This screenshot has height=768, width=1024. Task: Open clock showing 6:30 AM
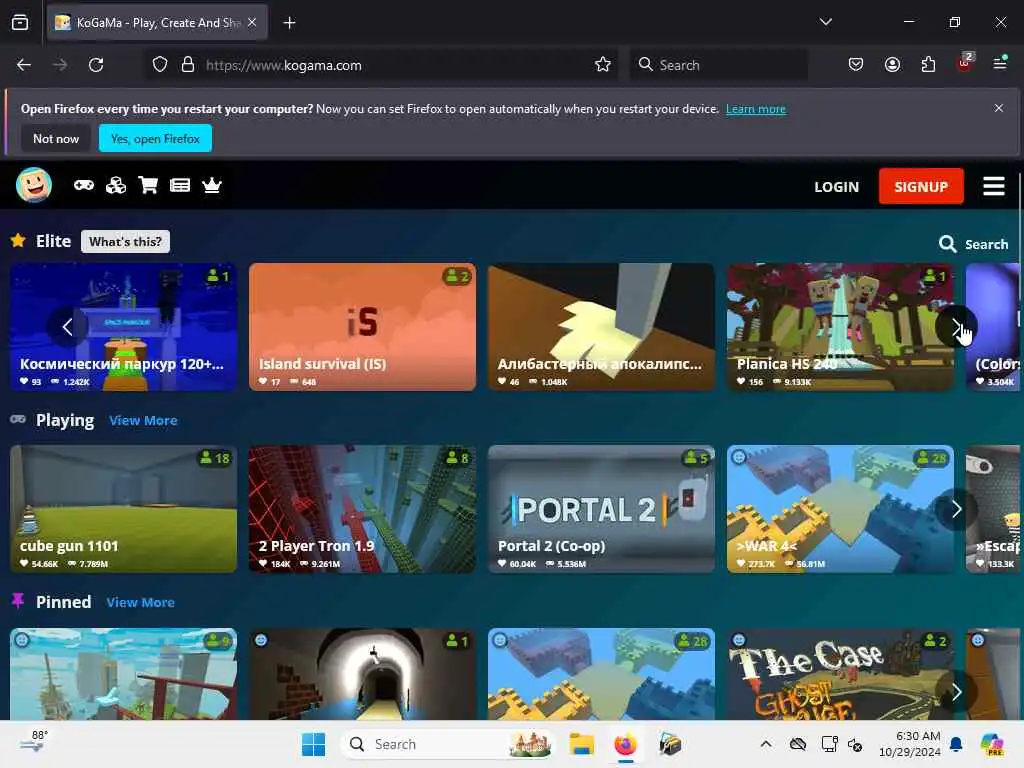point(910,744)
